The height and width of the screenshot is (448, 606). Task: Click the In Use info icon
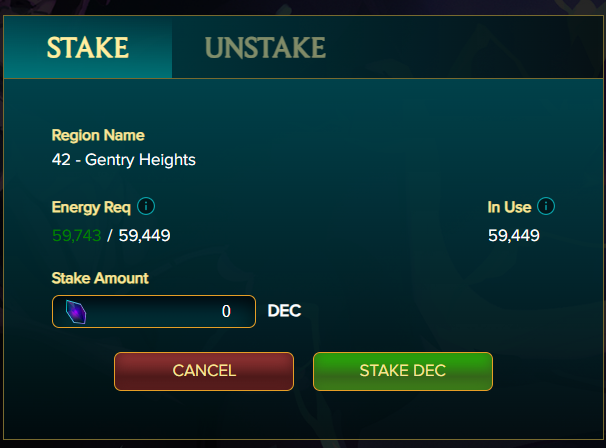546,206
